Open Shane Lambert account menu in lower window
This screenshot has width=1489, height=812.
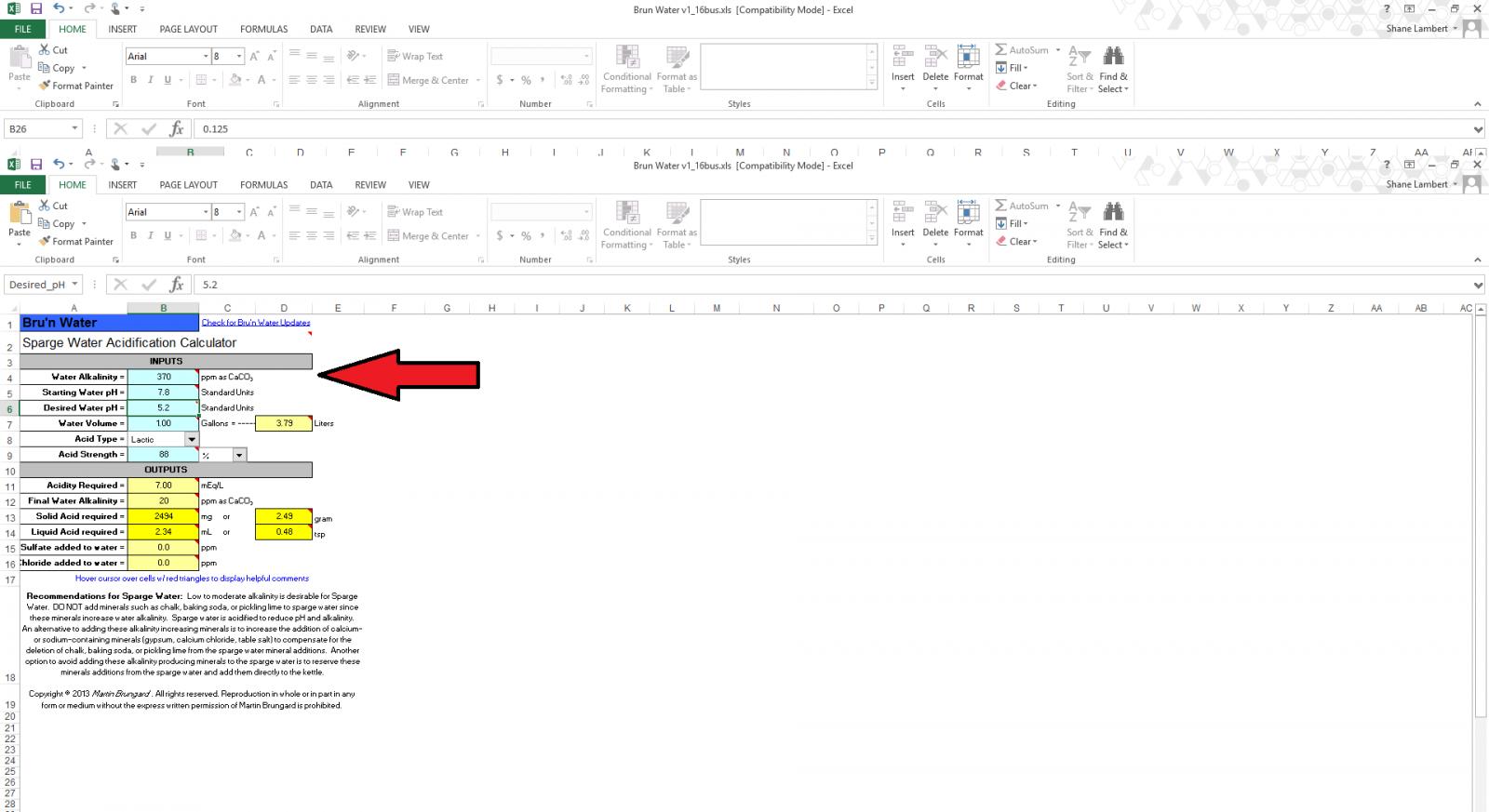pos(1423,184)
